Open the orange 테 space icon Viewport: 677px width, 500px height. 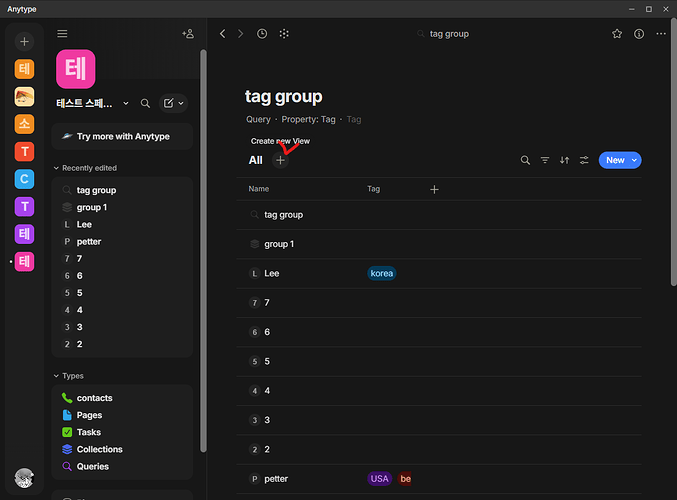[24, 69]
